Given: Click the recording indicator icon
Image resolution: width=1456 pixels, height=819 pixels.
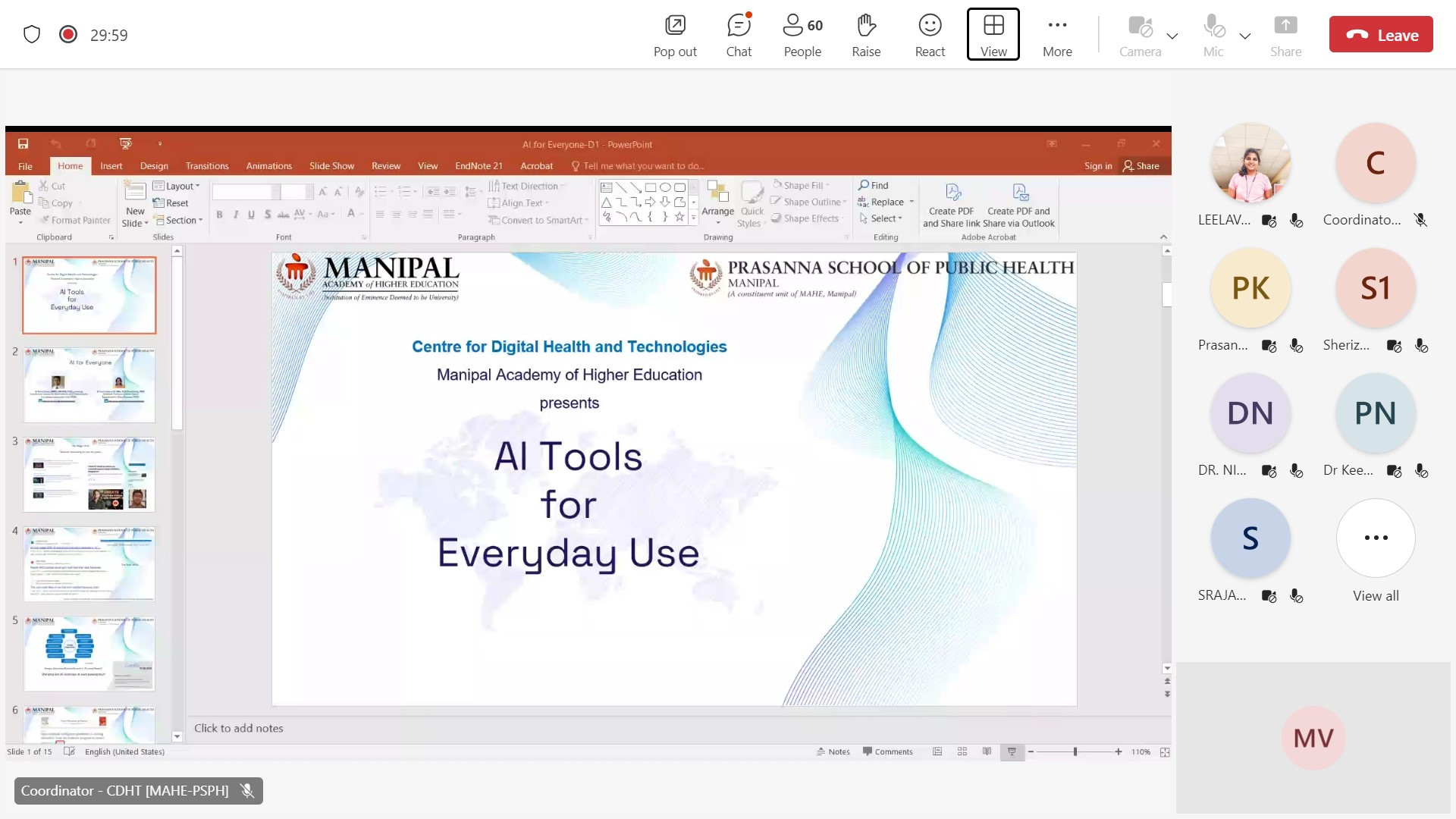Looking at the screenshot, I should pos(68,34).
